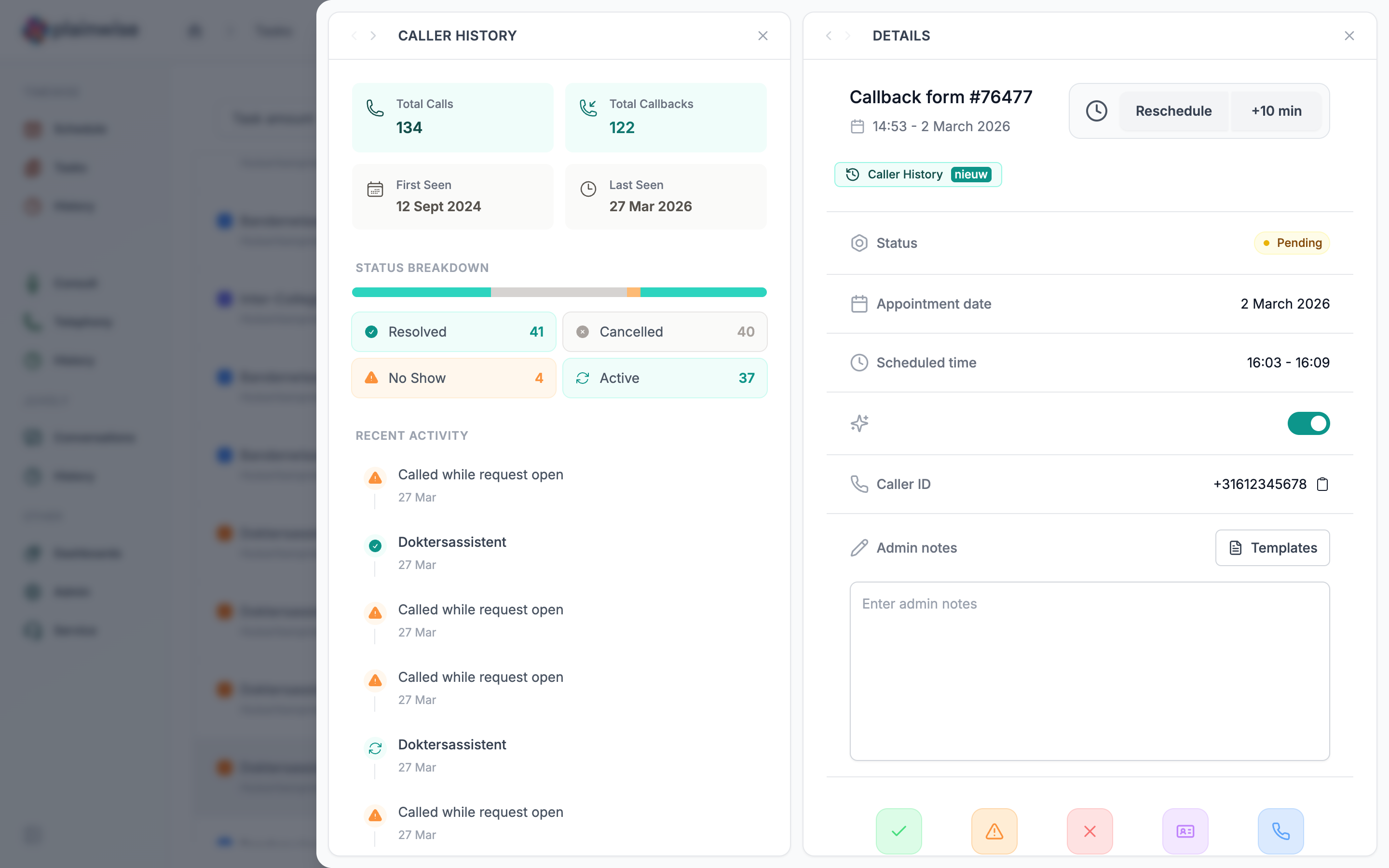
Task: Click the back chevron in Details header
Action: click(829, 36)
